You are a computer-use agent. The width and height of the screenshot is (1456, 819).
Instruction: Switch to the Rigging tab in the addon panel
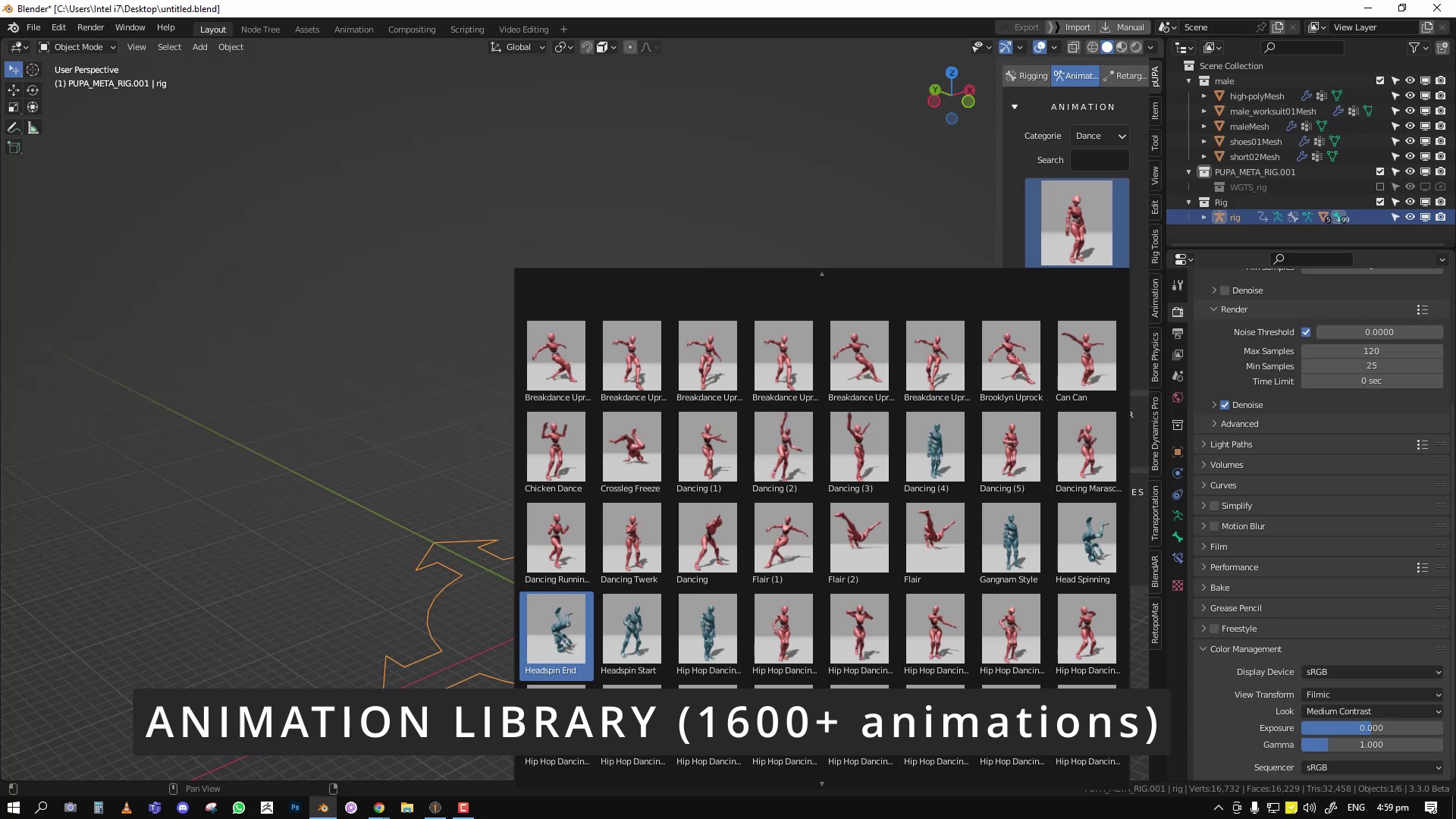pos(1026,76)
